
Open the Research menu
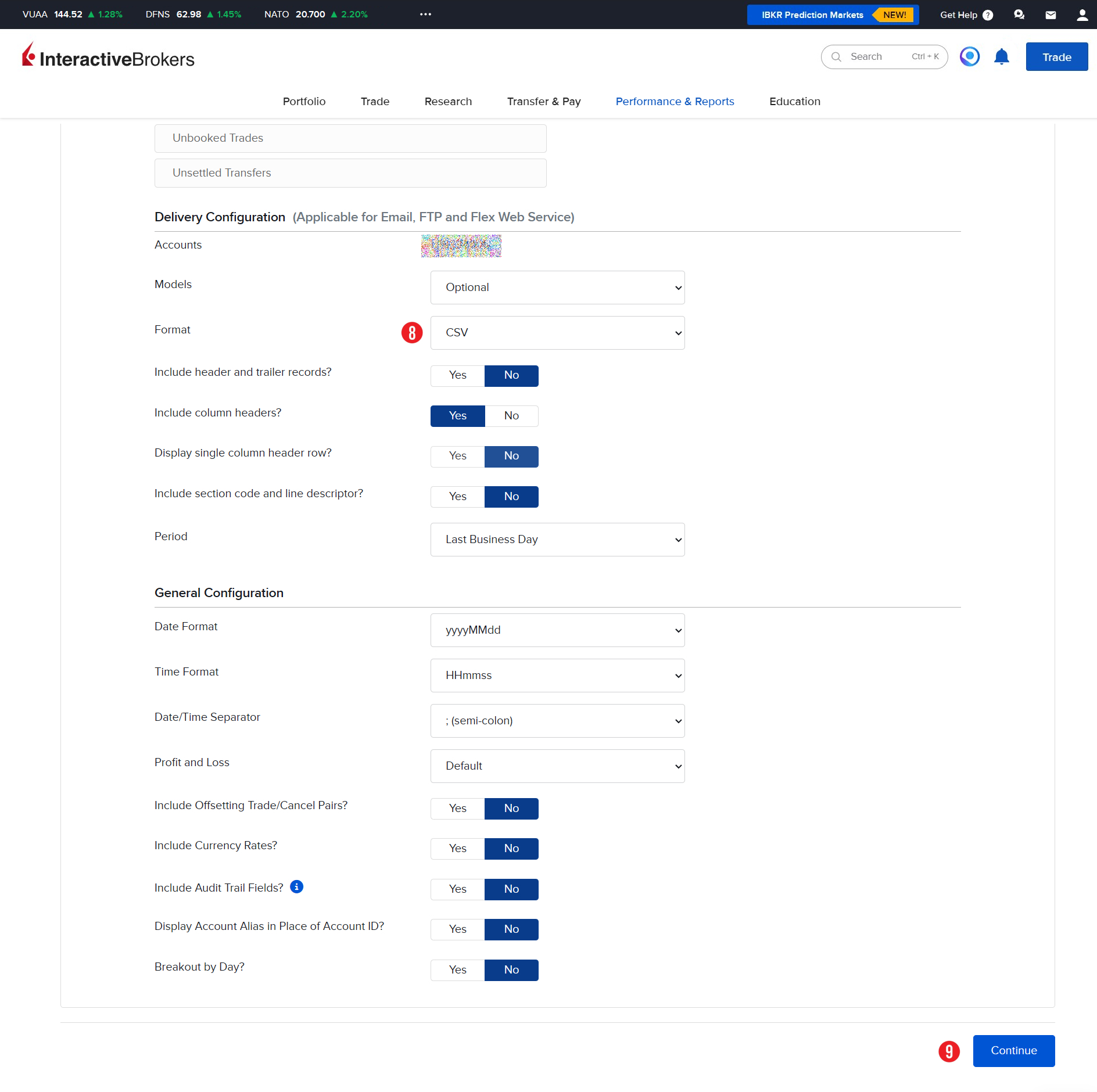pyautogui.click(x=448, y=102)
